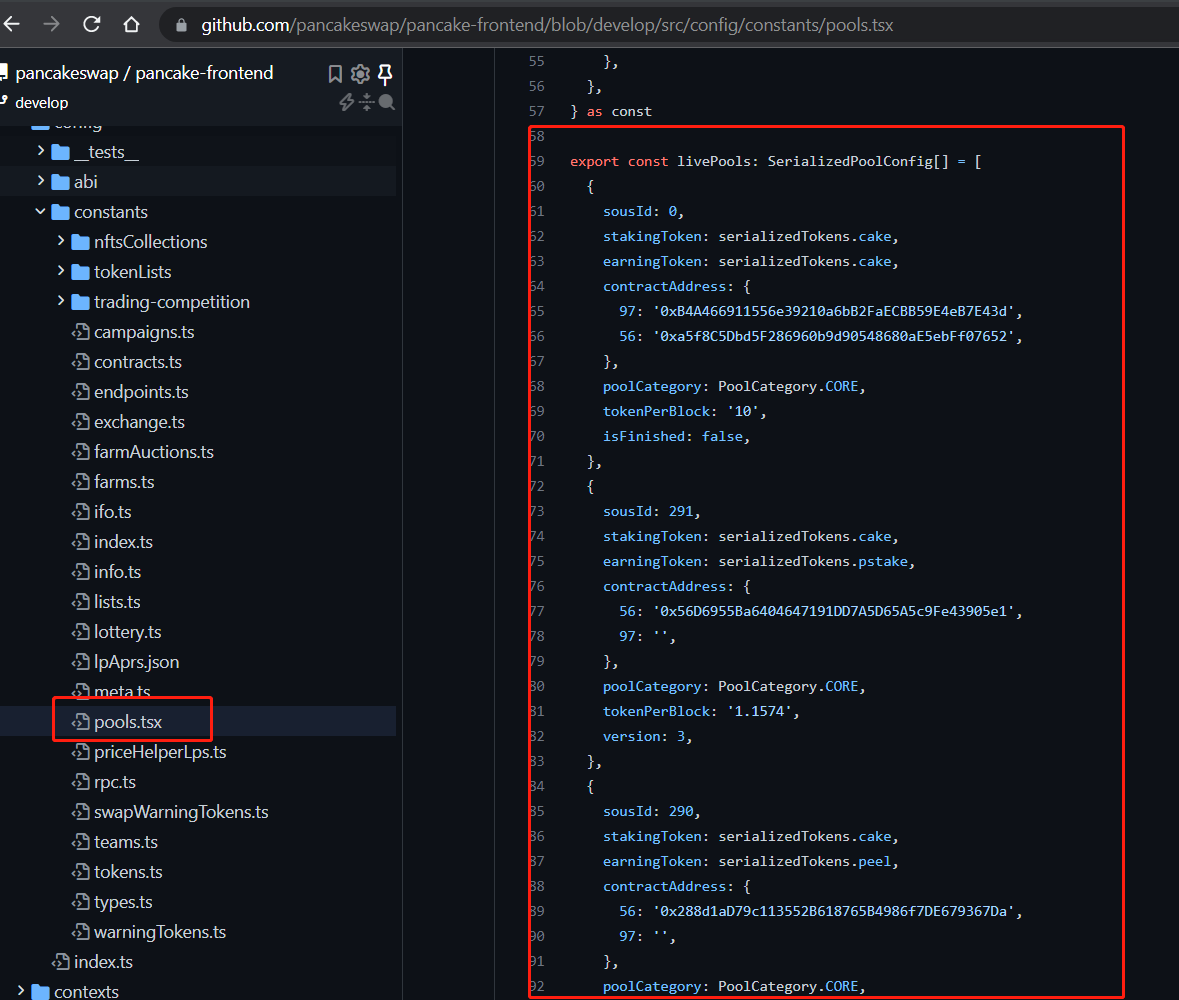
Task: Open contracts.ts file
Action: click(138, 362)
